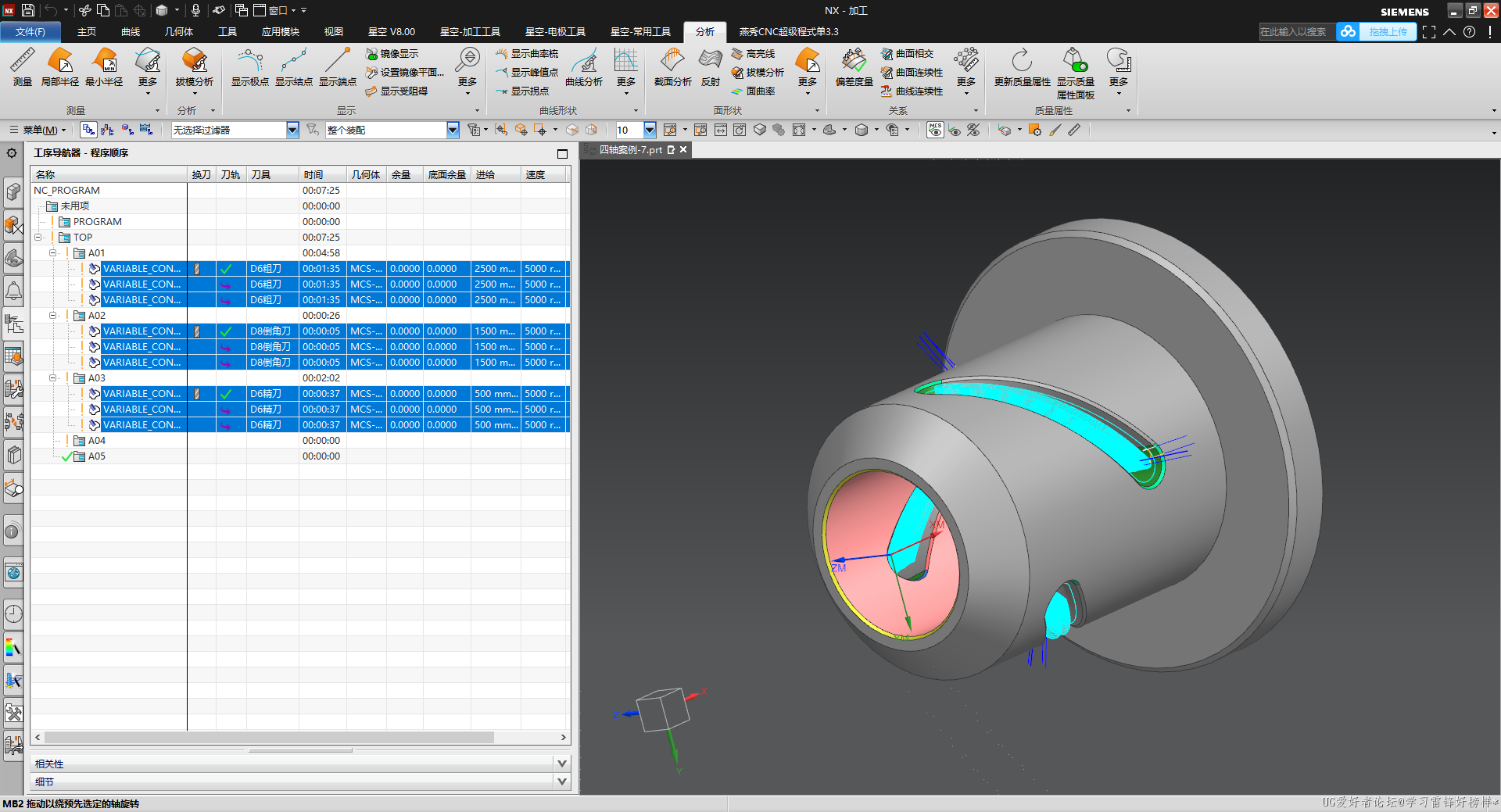Select the 未用项 unused items folder
Viewport: 1501px width, 812px height.
pos(75,206)
